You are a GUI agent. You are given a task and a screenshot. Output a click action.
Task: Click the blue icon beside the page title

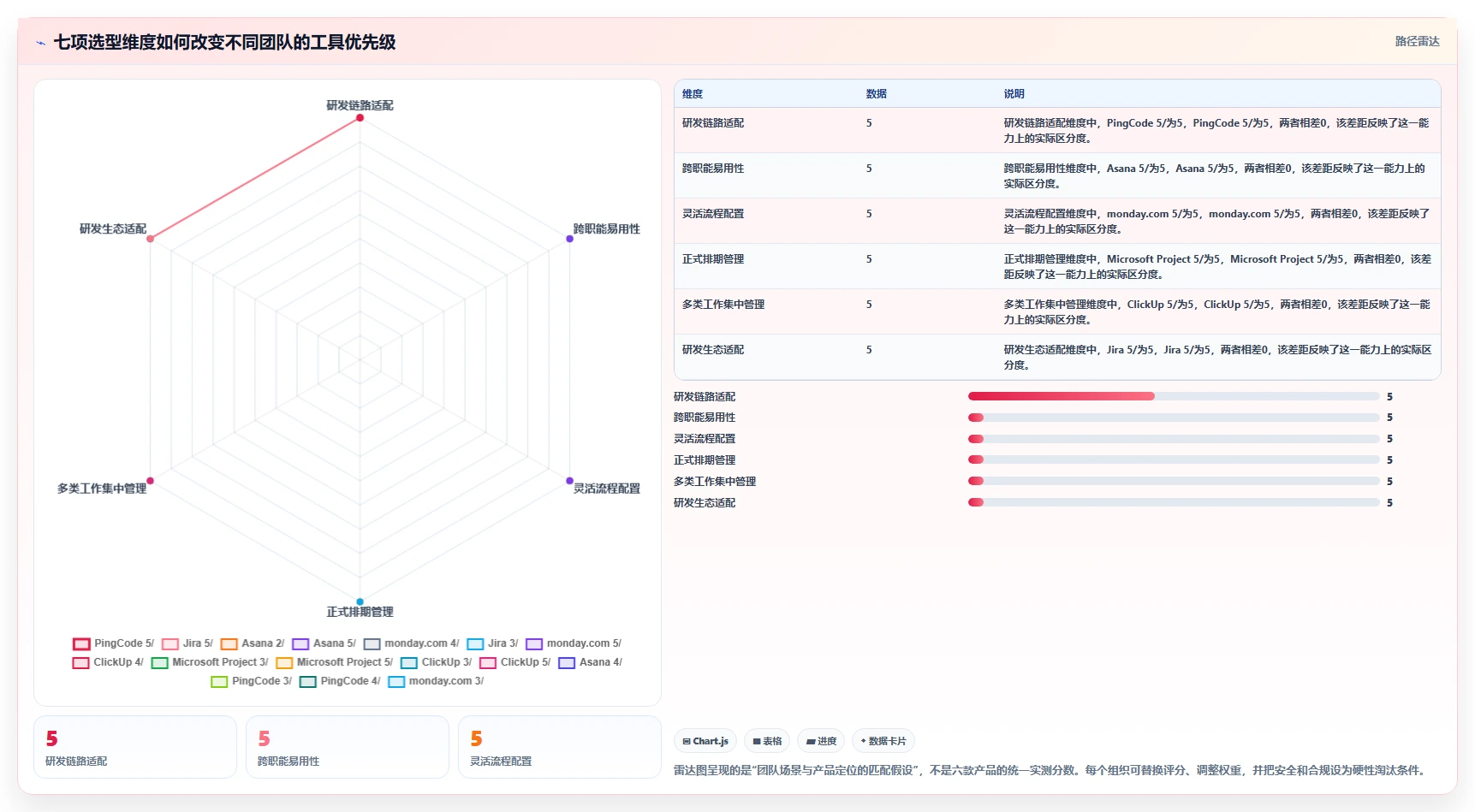pos(40,43)
